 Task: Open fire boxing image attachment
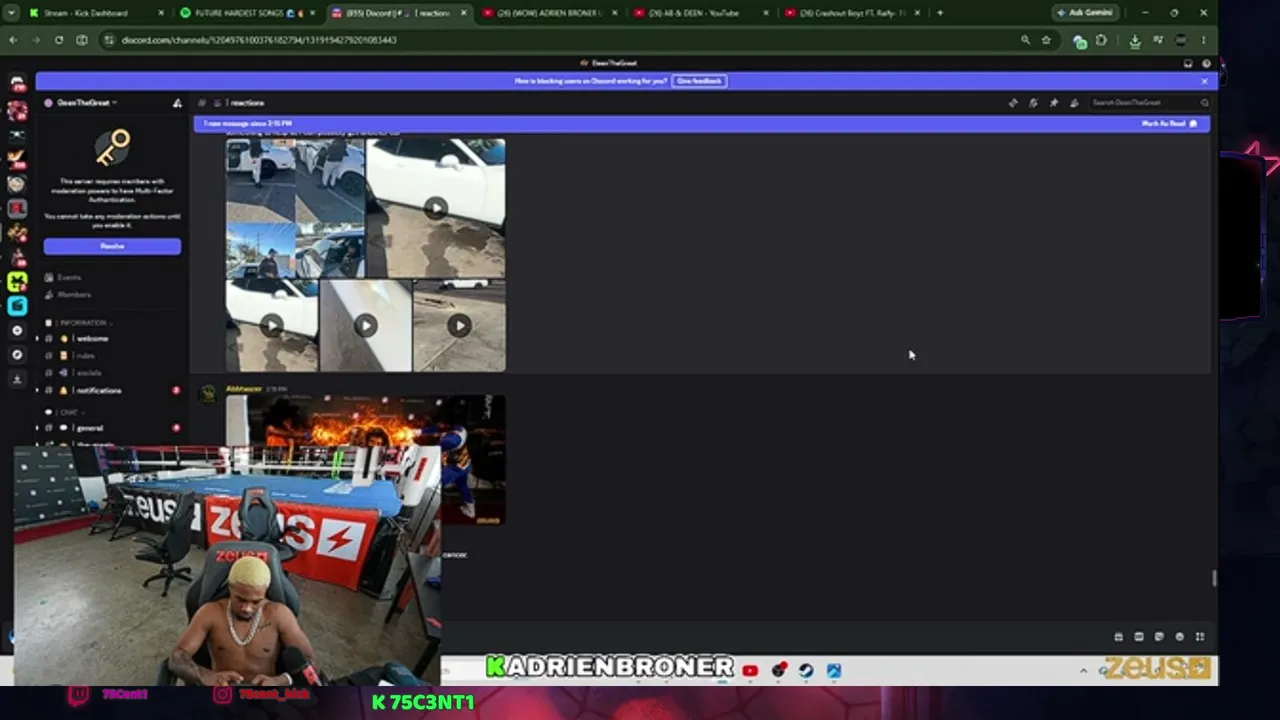365,460
